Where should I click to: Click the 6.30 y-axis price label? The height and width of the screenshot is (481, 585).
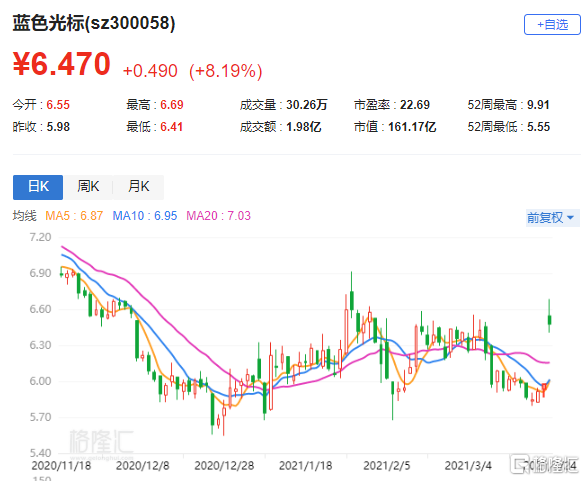pyautogui.click(x=40, y=345)
